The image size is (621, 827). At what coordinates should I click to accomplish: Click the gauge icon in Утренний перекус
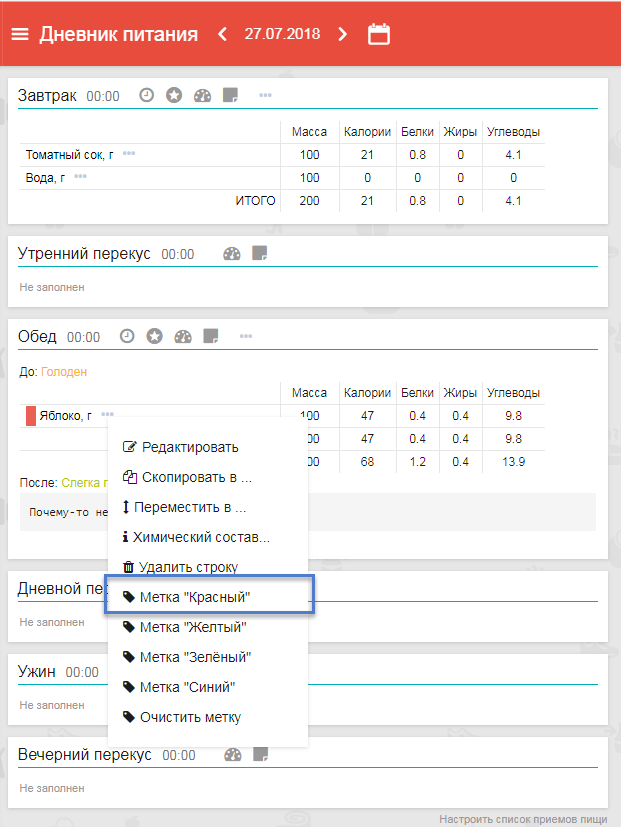[x=232, y=253]
